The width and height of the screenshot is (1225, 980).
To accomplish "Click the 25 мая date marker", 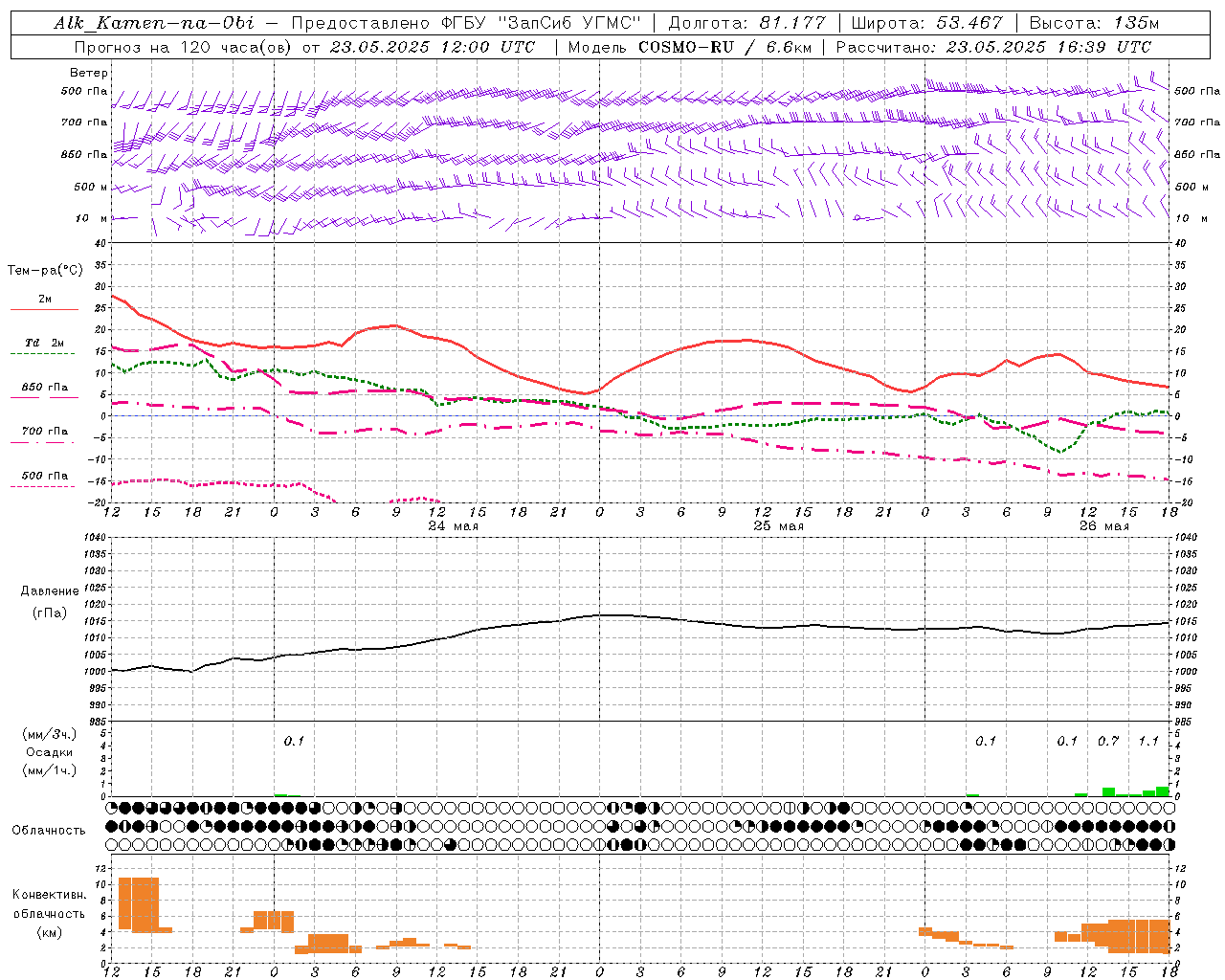I will pyautogui.click(x=779, y=526).
